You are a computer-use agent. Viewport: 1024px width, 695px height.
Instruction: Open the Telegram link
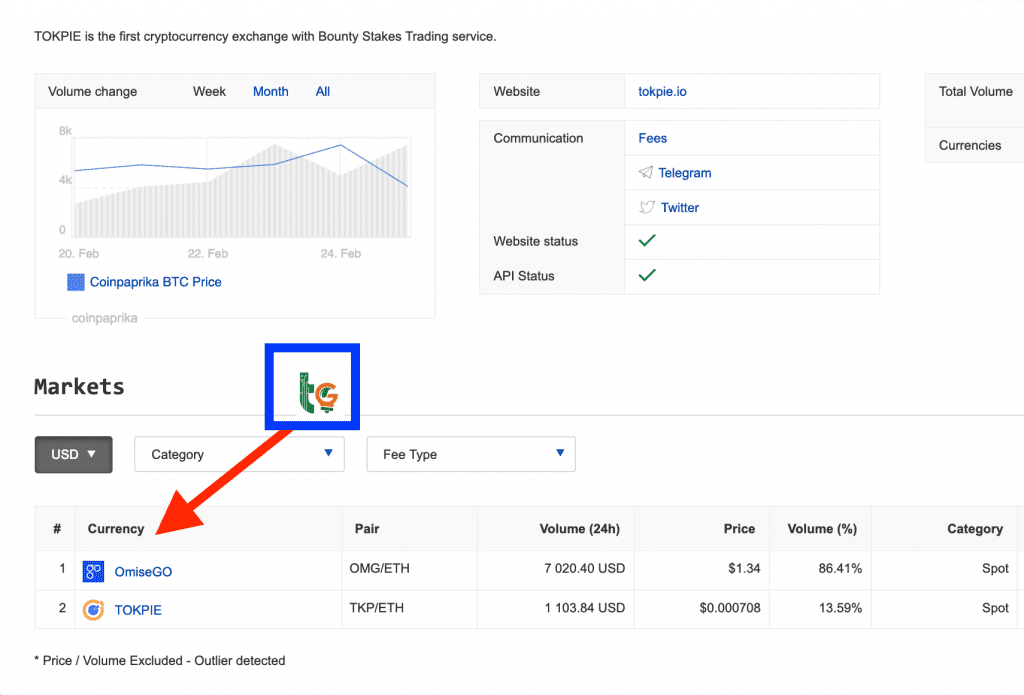click(684, 172)
